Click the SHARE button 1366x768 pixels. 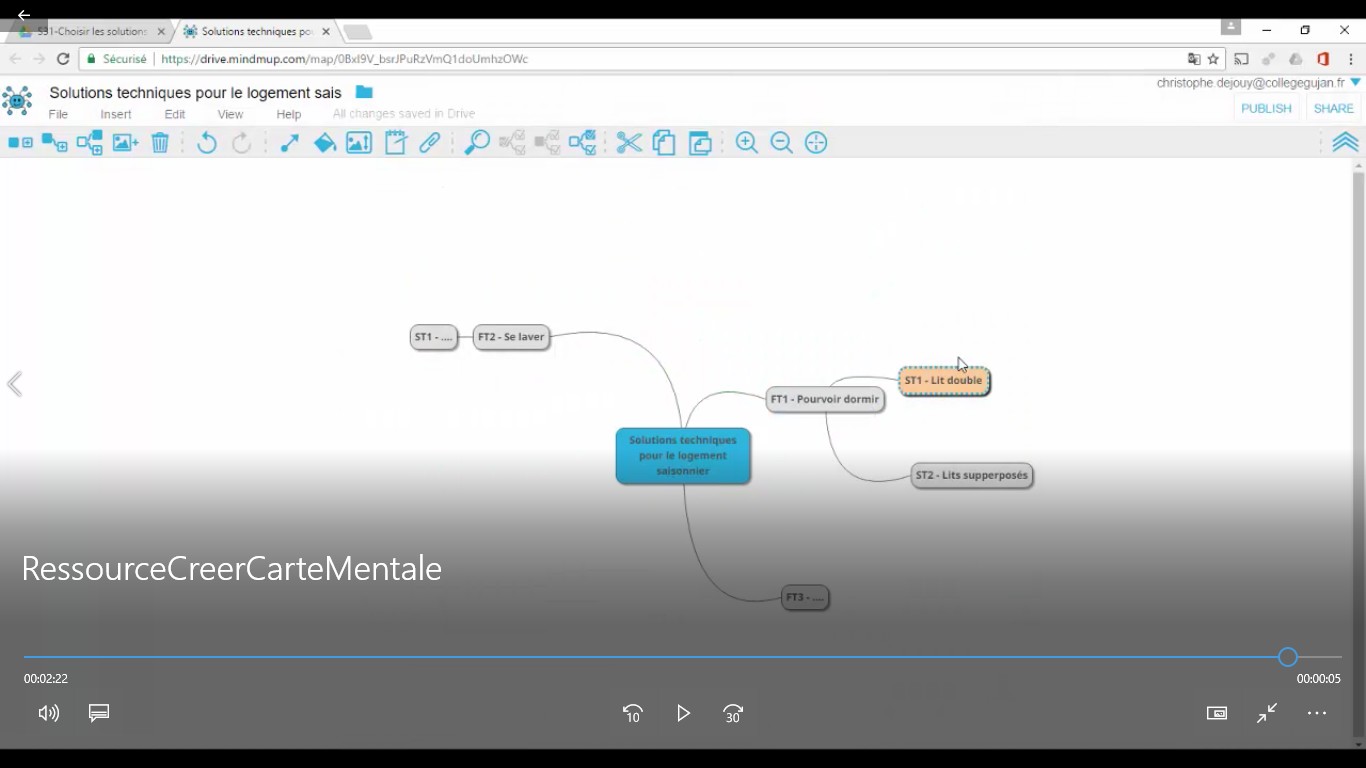pos(1333,108)
